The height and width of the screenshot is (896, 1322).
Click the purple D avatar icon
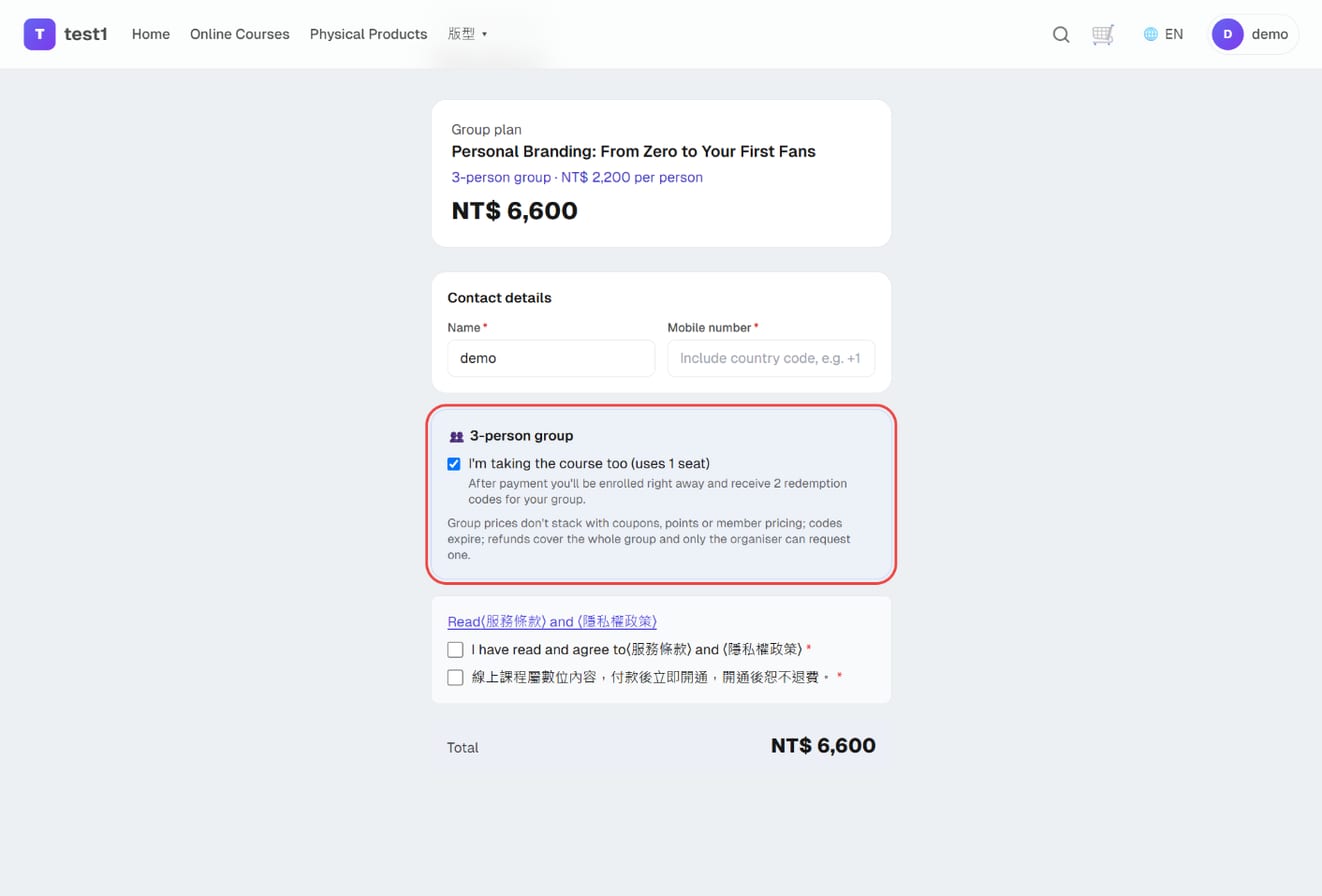pyautogui.click(x=1228, y=34)
